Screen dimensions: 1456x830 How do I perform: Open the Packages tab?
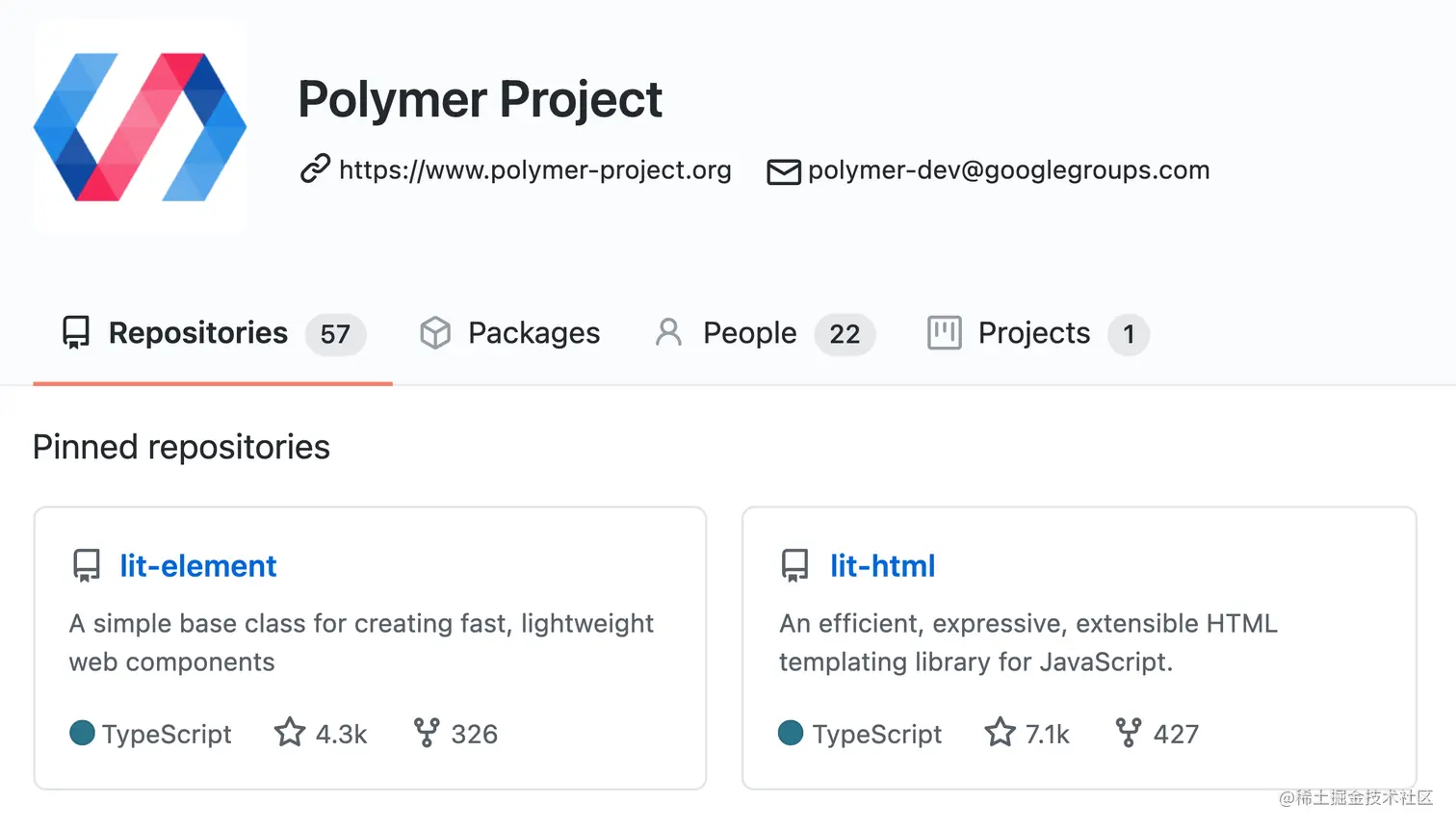tap(533, 333)
